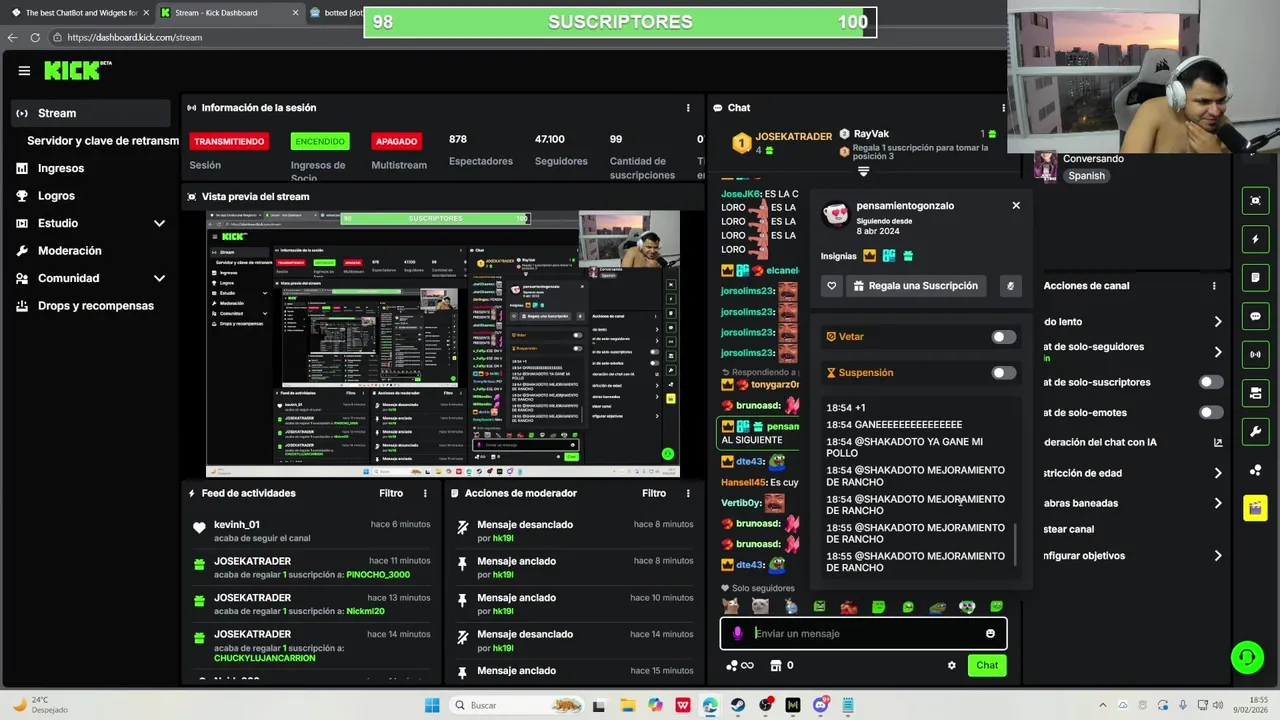Open Ingresos in the sidebar

[x=61, y=168]
